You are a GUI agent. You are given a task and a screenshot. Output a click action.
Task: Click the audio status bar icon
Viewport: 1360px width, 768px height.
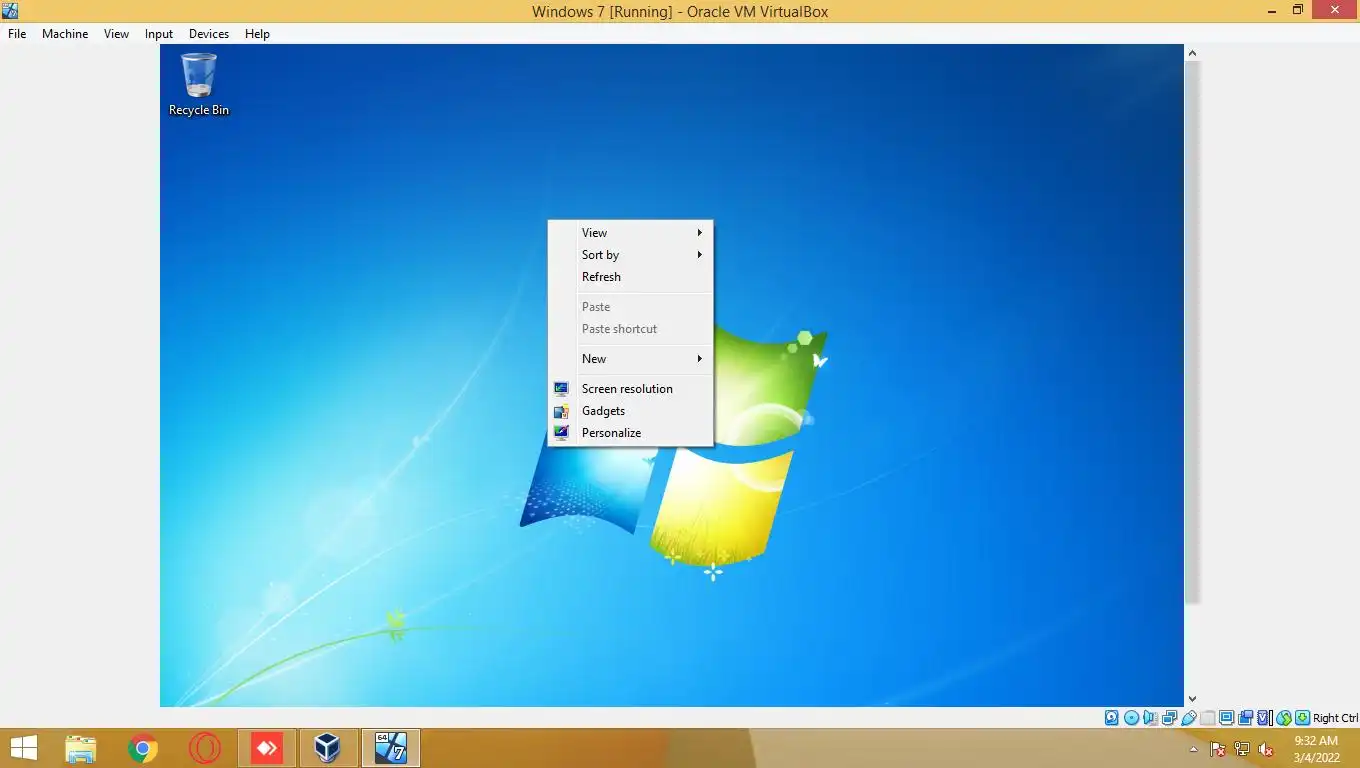pyautogui.click(x=1150, y=718)
